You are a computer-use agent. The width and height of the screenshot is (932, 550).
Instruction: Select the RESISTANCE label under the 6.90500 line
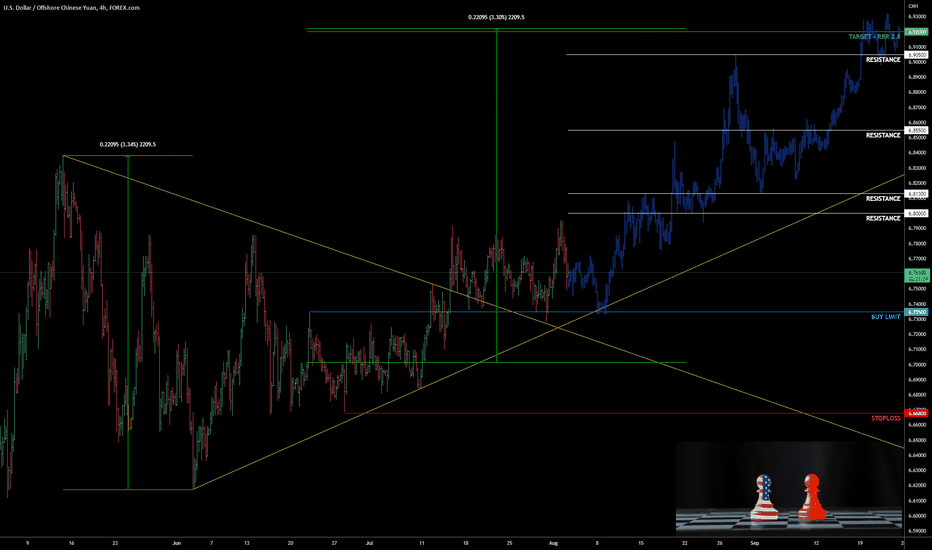pos(883,60)
